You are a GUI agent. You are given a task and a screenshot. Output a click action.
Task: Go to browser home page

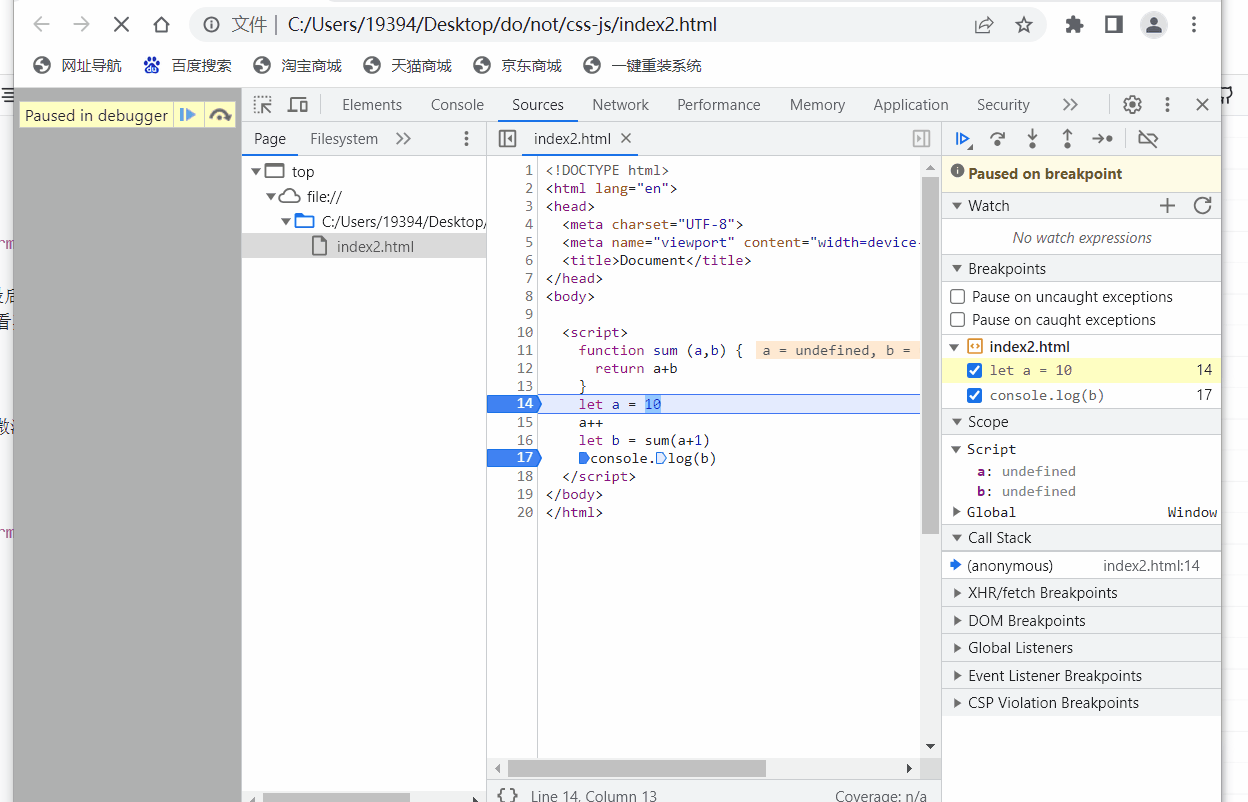(x=161, y=25)
